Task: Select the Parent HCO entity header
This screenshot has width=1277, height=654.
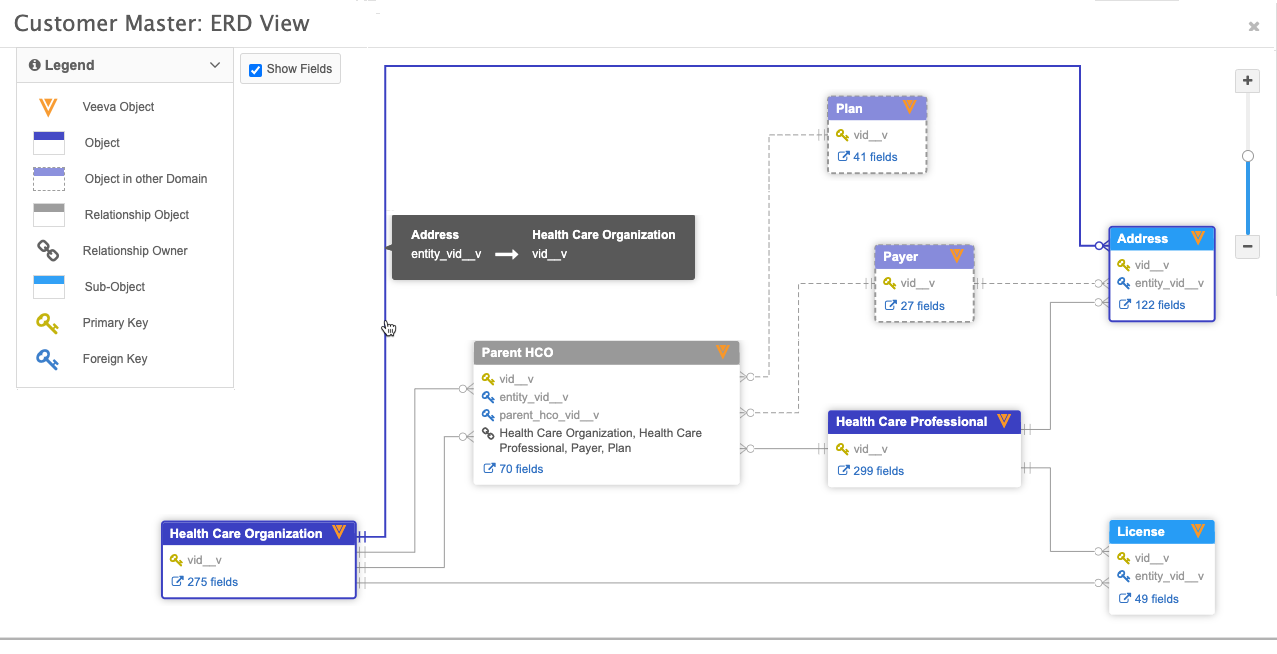Action: pos(606,353)
